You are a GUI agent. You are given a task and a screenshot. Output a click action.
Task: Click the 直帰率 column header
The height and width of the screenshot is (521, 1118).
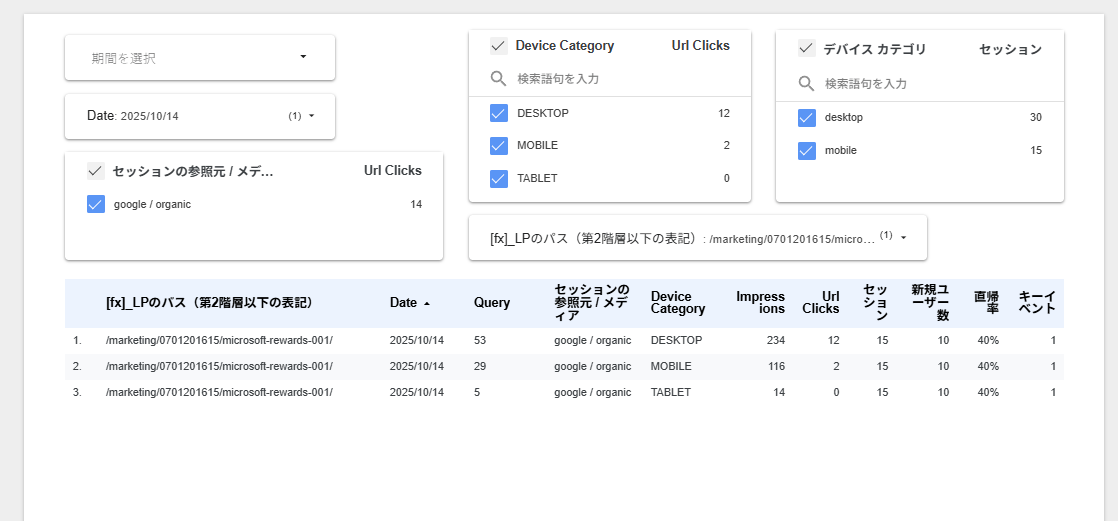tap(986, 303)
